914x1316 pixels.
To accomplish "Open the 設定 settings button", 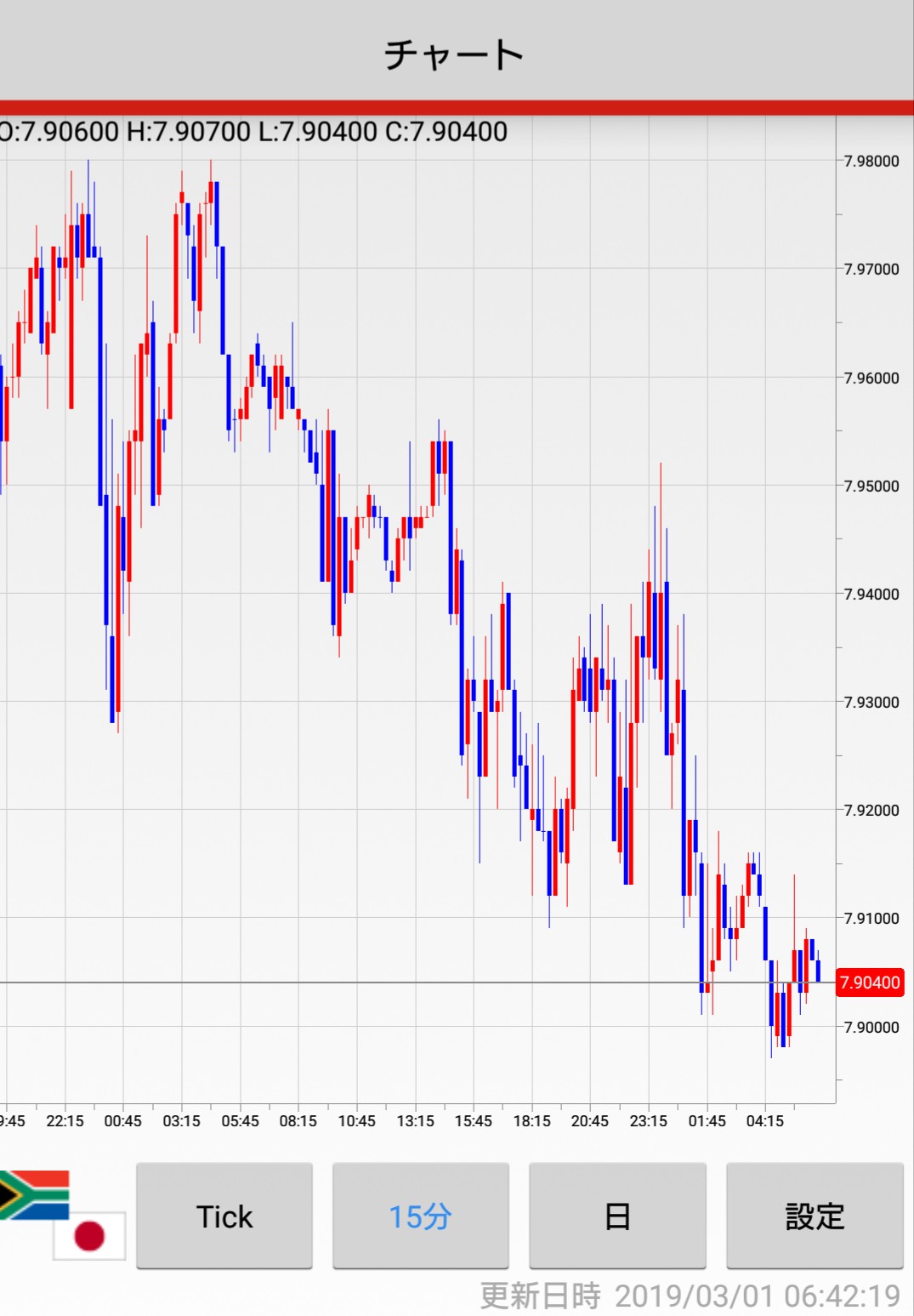I will tap(814, 1216).
